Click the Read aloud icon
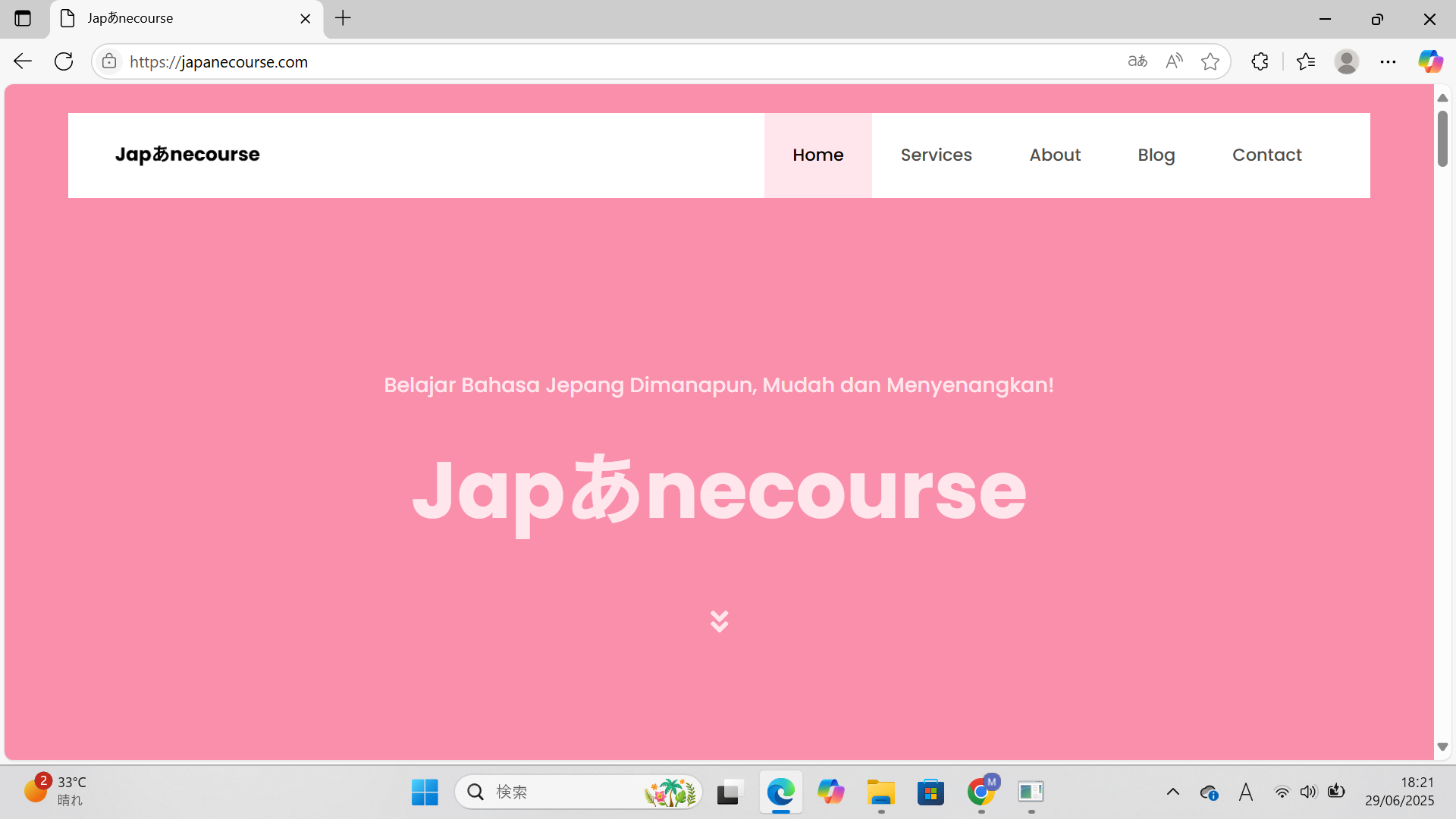The image size is (1456, 819). click(x=1174, y=61)
